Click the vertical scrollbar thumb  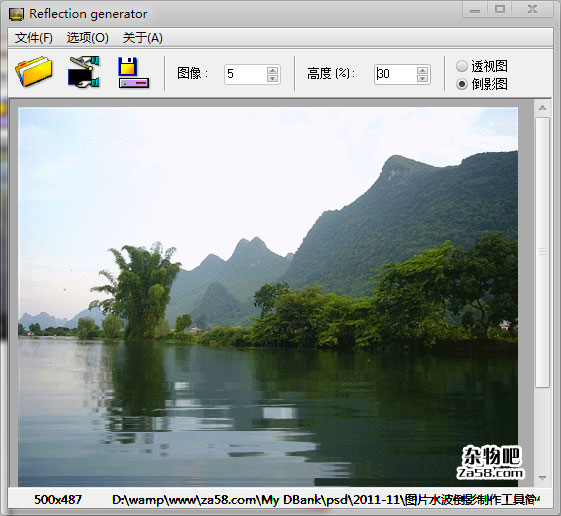542,252
